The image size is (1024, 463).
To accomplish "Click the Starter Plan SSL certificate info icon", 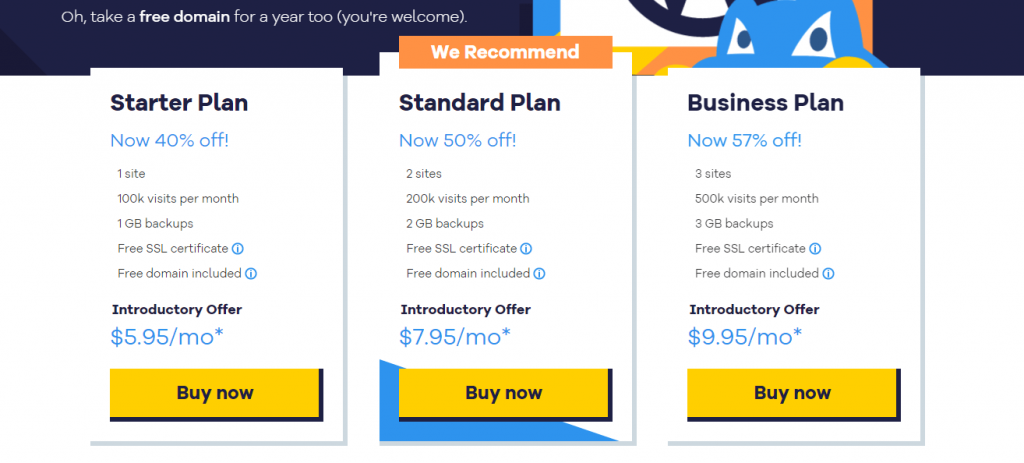I will (238, 249).
